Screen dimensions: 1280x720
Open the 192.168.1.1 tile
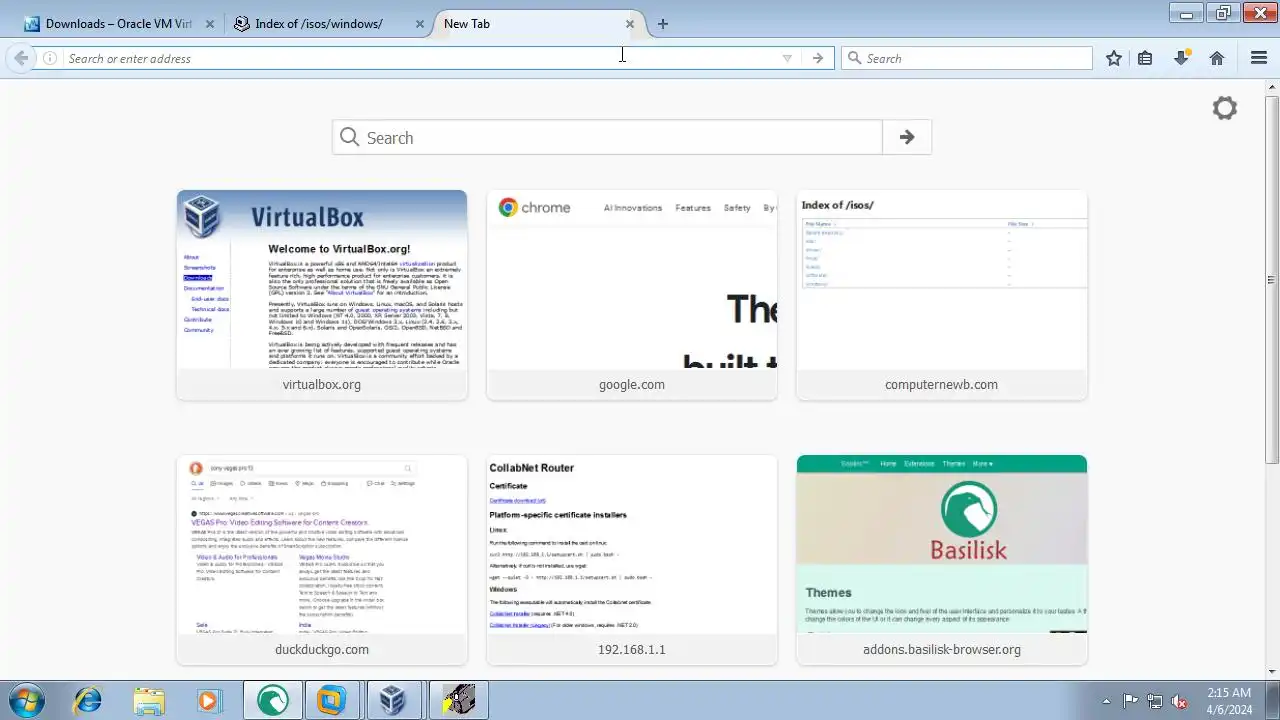(632, 560)
